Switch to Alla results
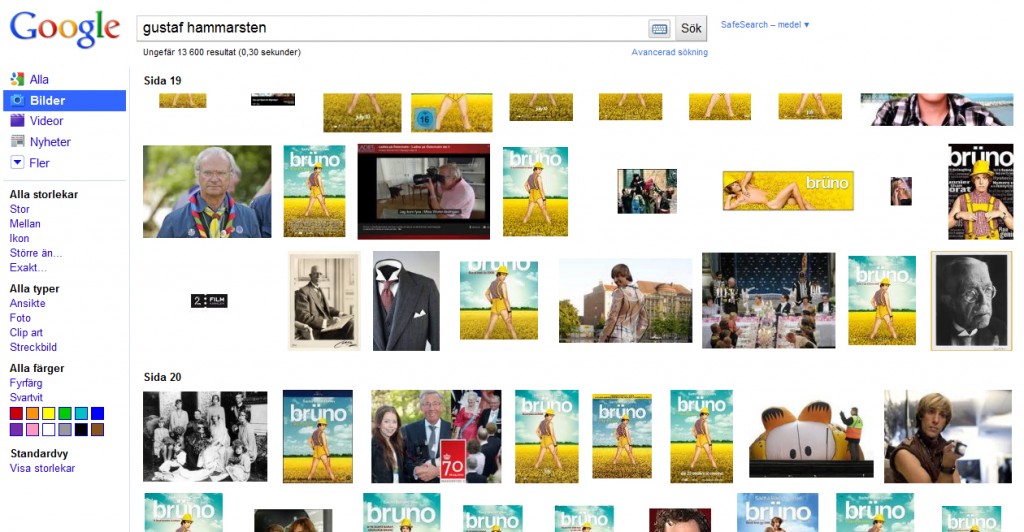The image size is (1024, 532). [x=39, y=80]
